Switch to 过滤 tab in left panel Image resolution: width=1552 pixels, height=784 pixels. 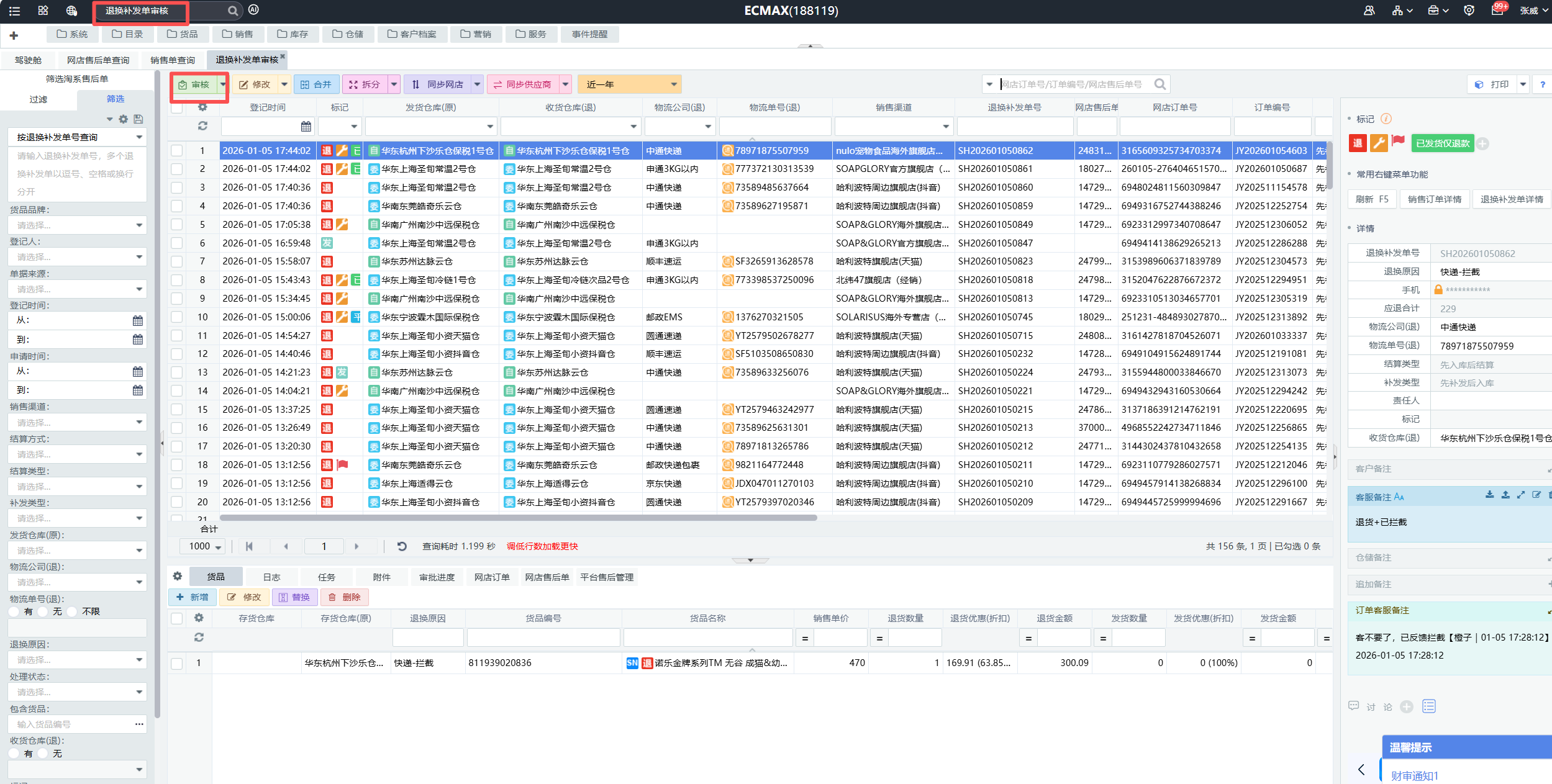coord(38,99)
